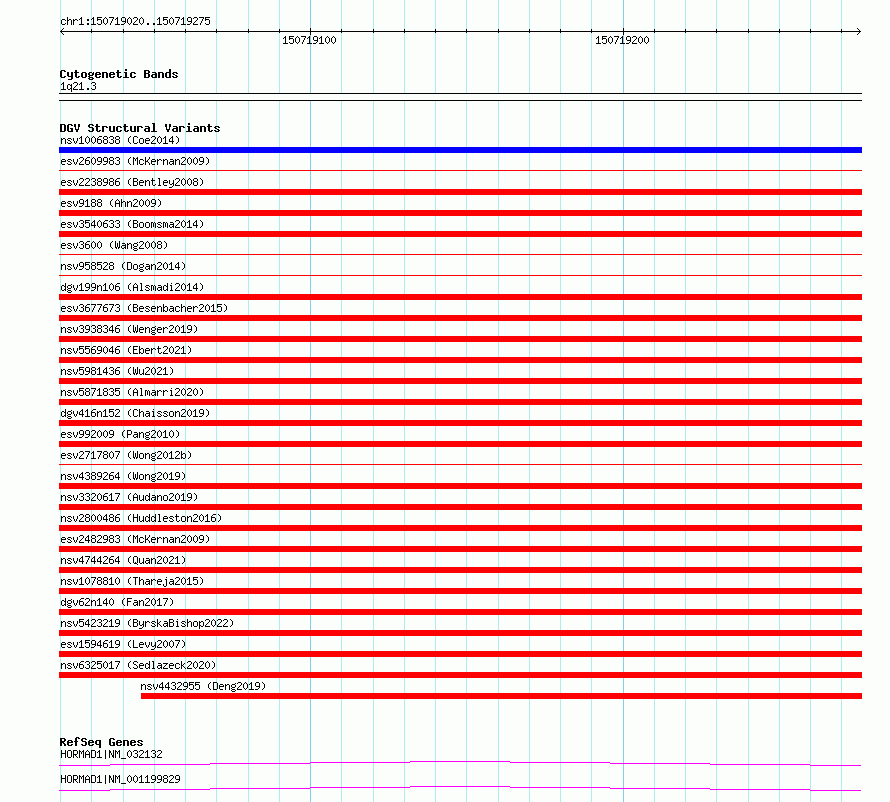
Task: Click the chr1:150719020..150719275 coordinate label
Action: pyautogui.click(x=135, y=21)
